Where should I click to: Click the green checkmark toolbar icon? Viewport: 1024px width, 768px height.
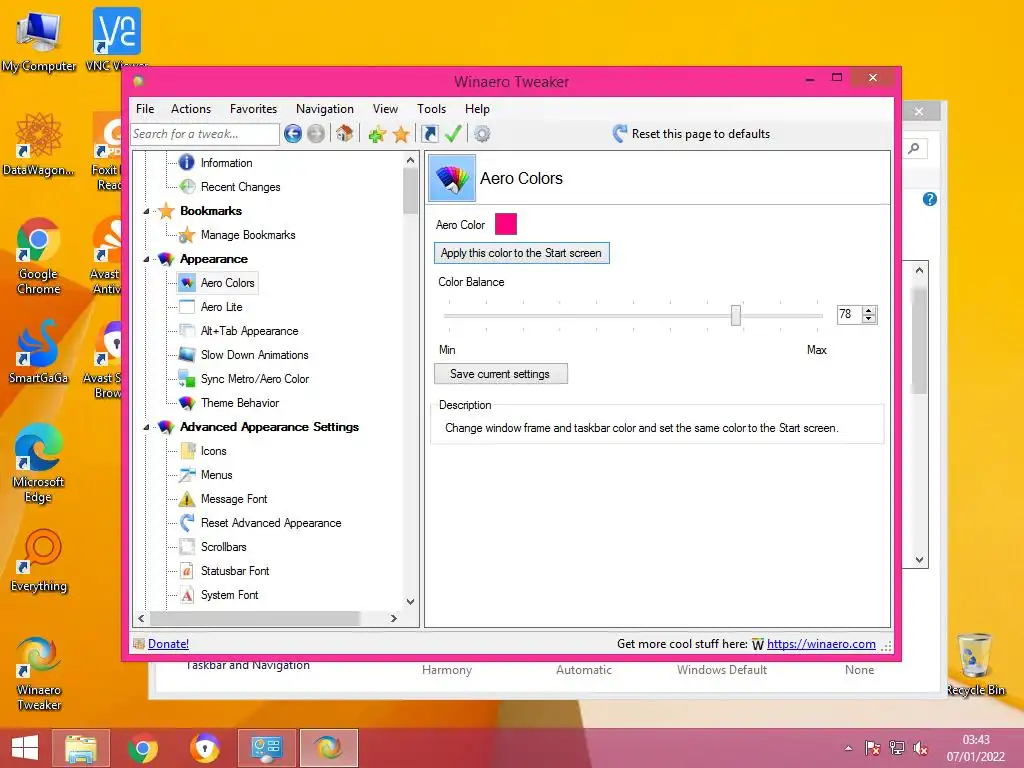453,134
